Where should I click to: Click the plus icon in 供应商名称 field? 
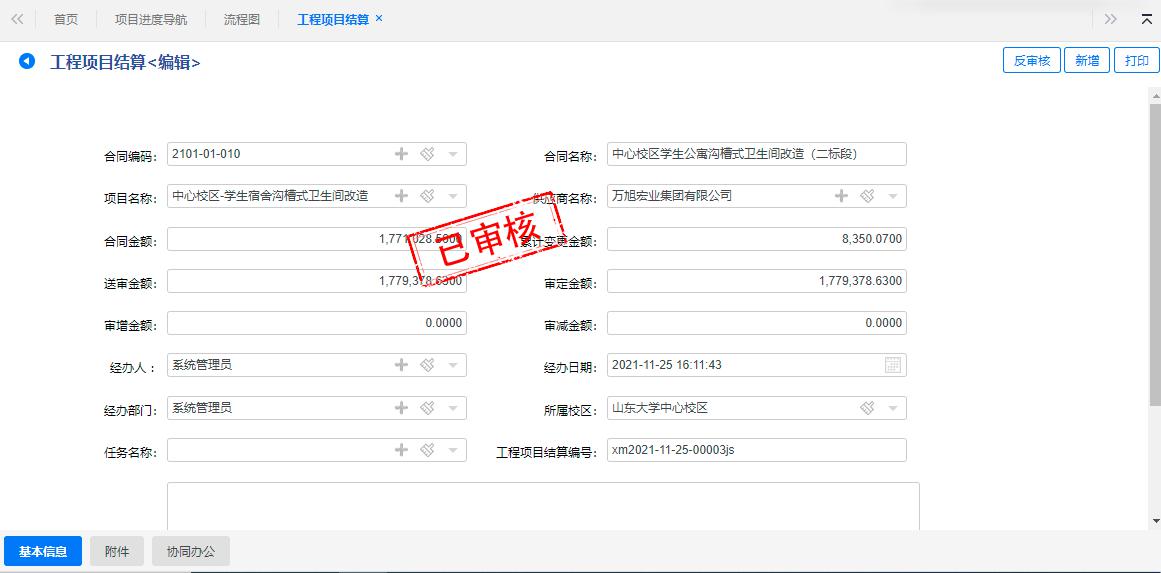point(841,196)
